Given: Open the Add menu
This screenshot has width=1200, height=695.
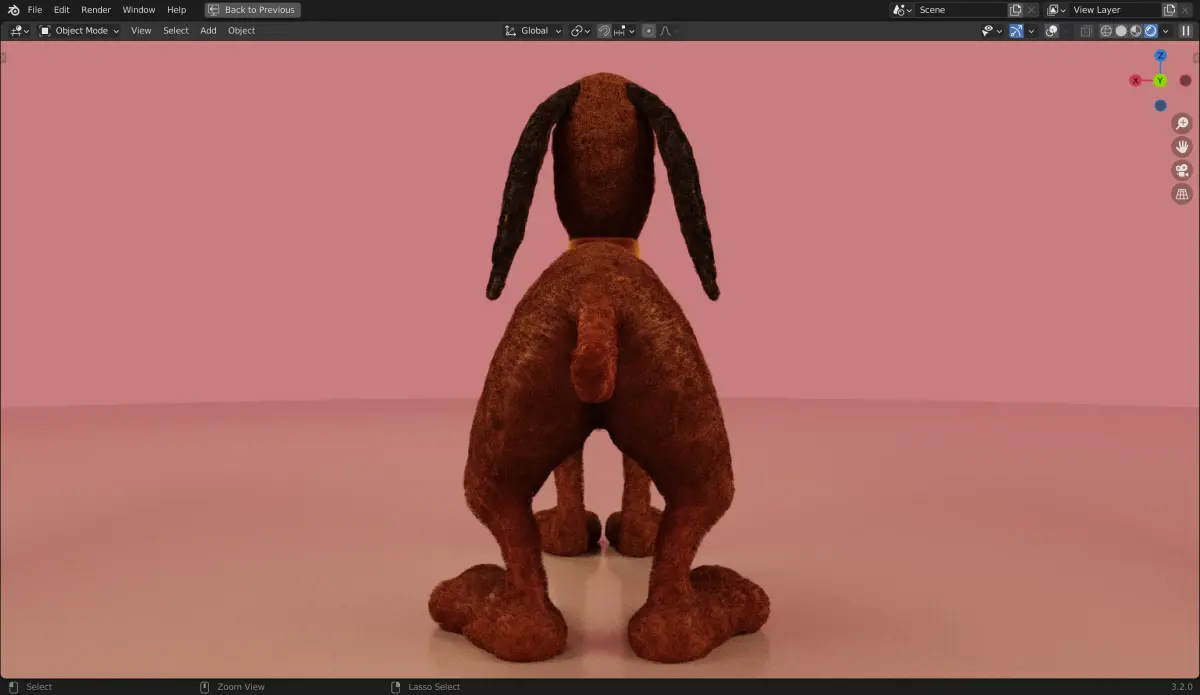Looking at the screenshot, I should [207, 30].
